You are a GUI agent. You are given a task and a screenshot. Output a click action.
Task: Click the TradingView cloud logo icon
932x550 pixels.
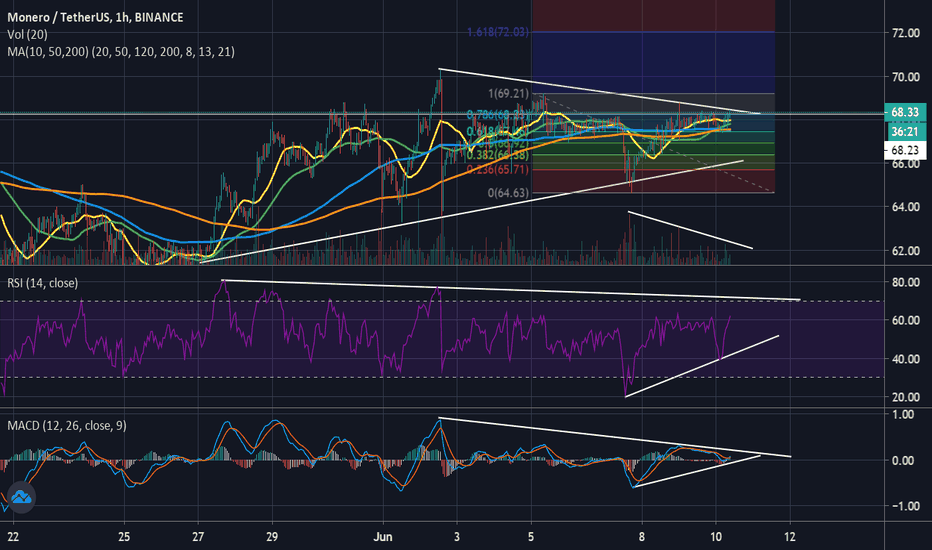(21, 496)
